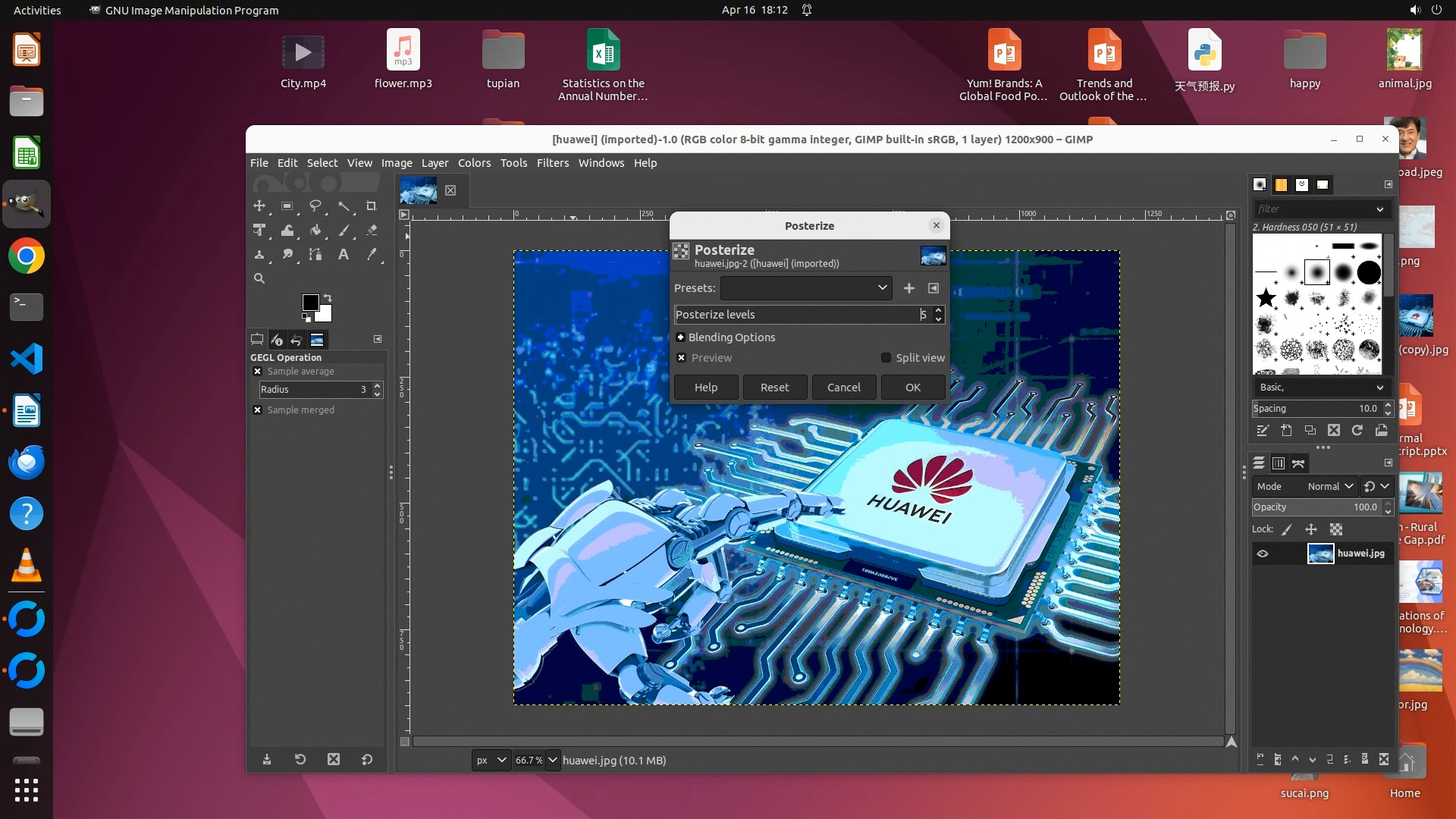
Task: Open the Presets dropdown
Action: click(805, 288)
